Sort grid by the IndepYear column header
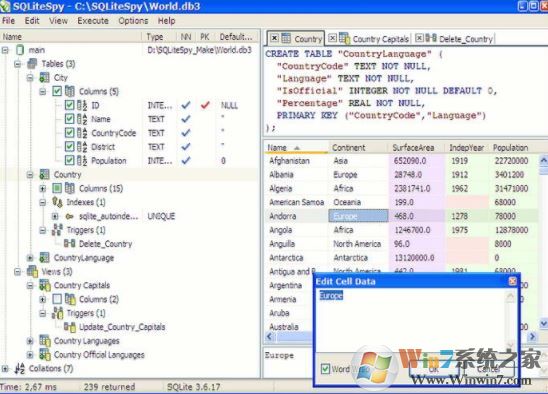Viewport: 548px width, 394px height. pos(467,148)
